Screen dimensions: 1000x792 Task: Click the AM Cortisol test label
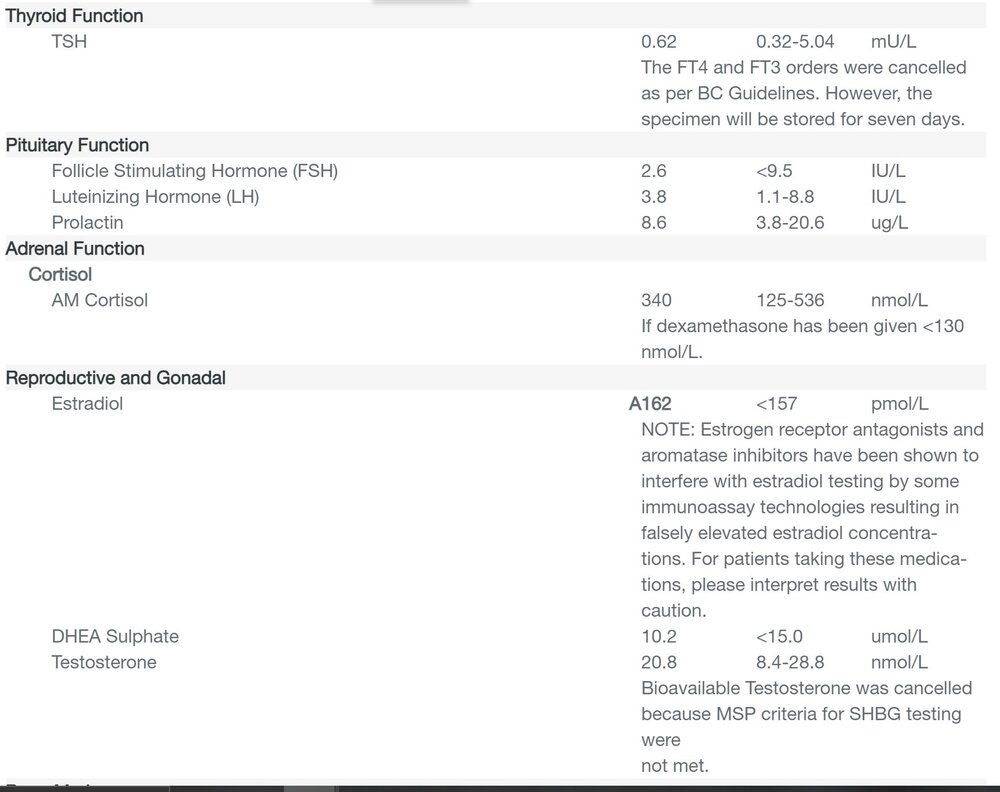[99, 300]
